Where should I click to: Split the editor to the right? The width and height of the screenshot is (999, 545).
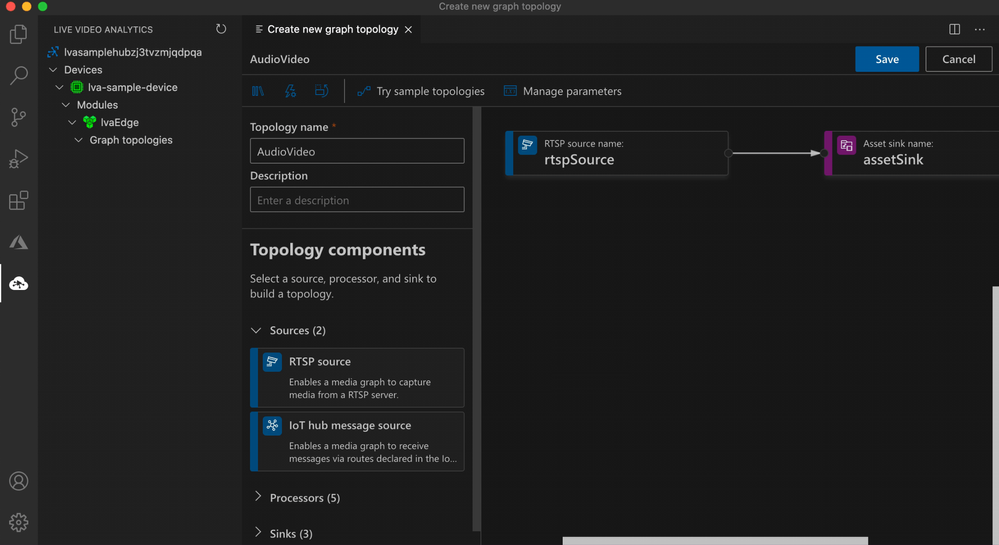[x=954, y=29]
